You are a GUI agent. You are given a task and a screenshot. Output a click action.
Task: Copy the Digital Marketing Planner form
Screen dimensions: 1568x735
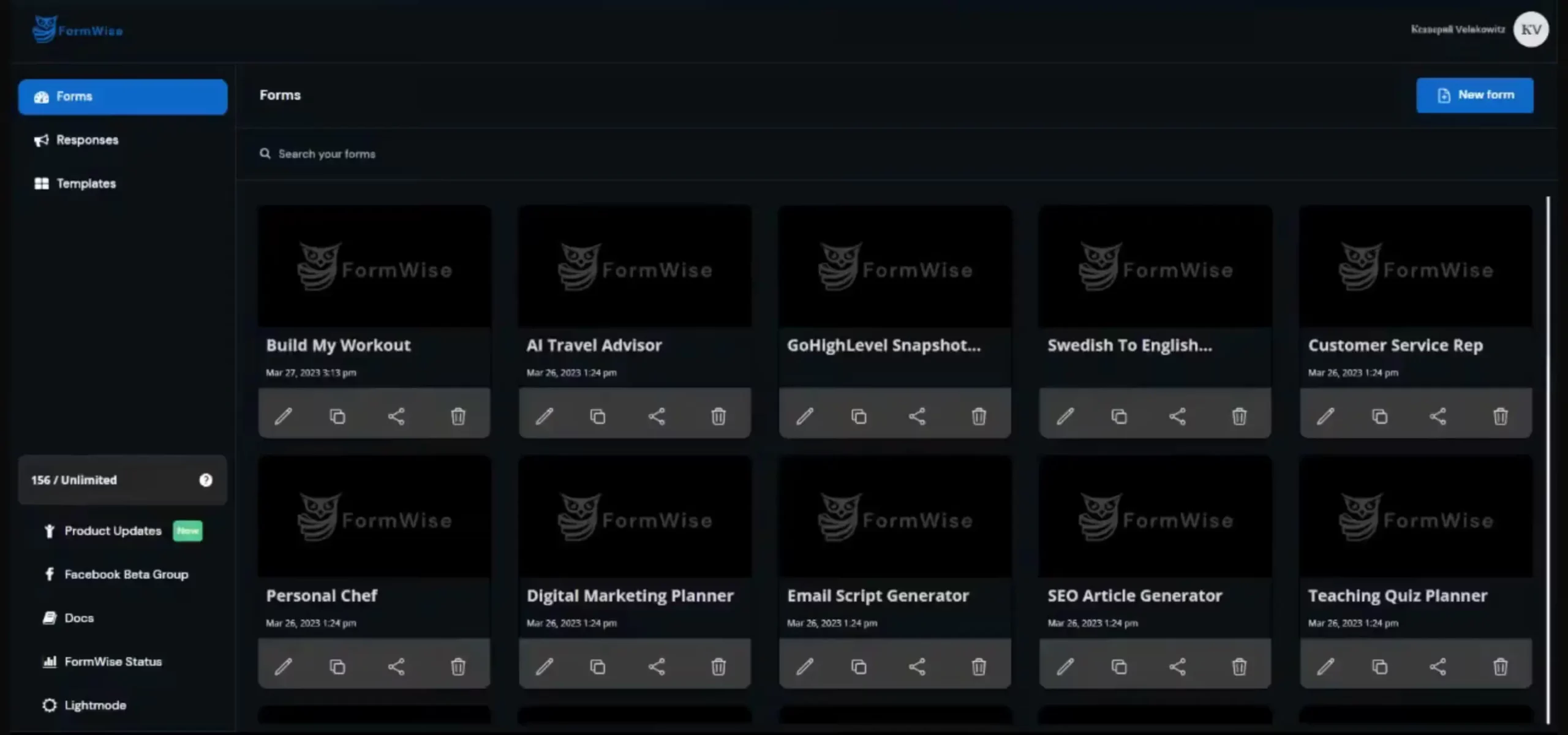[x=598, y=666]
